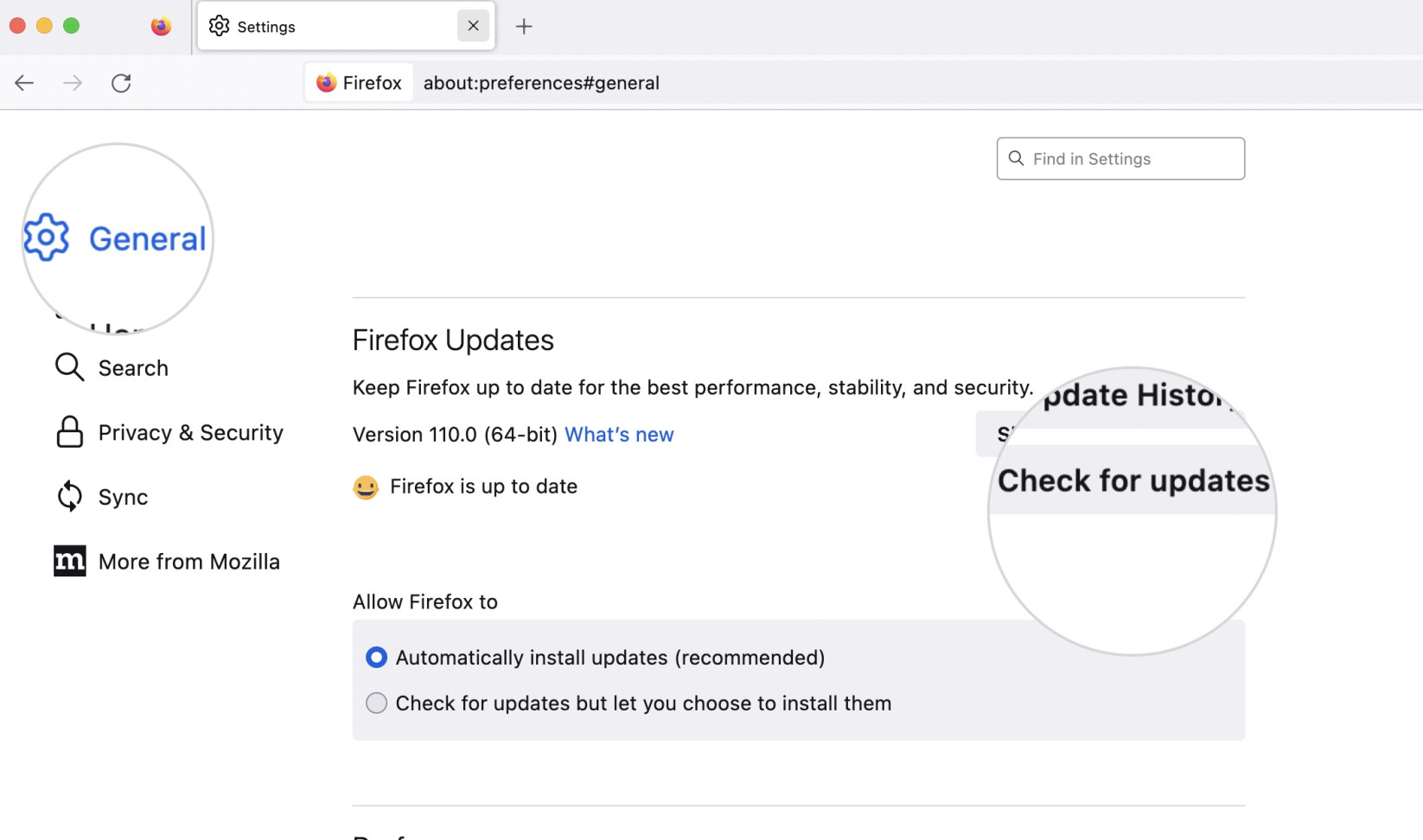
Task: Click the padlock icon for Privacy & Security
Action: tap(69, 432)
